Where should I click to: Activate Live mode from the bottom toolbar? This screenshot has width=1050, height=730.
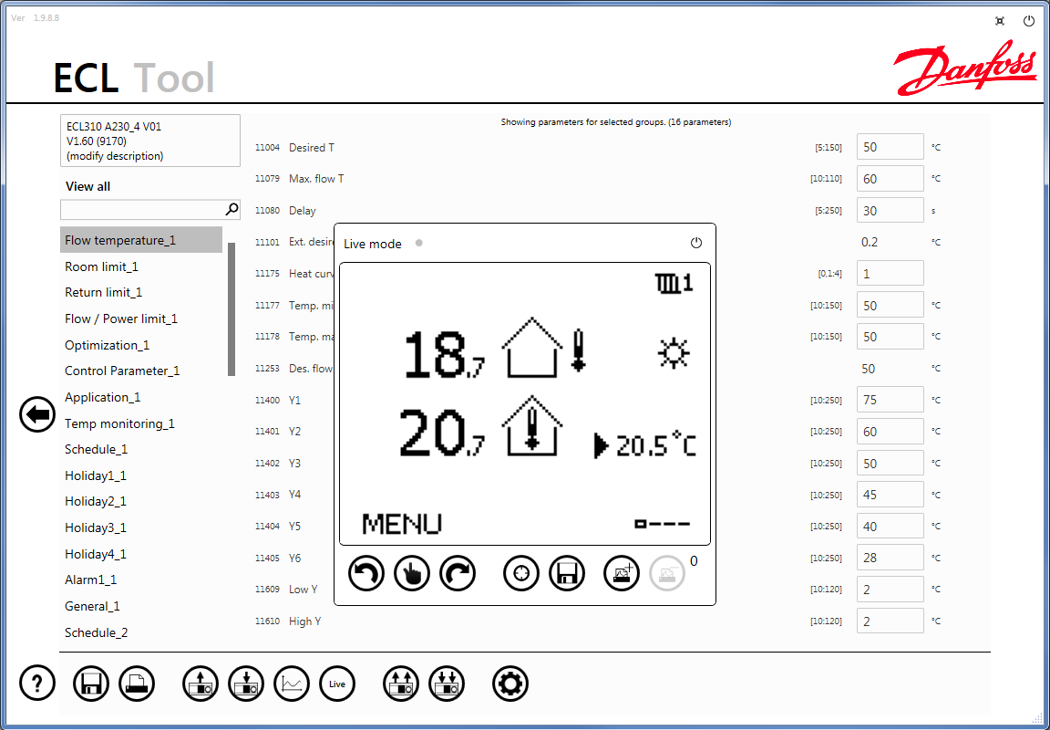click(x=337, y=683)
